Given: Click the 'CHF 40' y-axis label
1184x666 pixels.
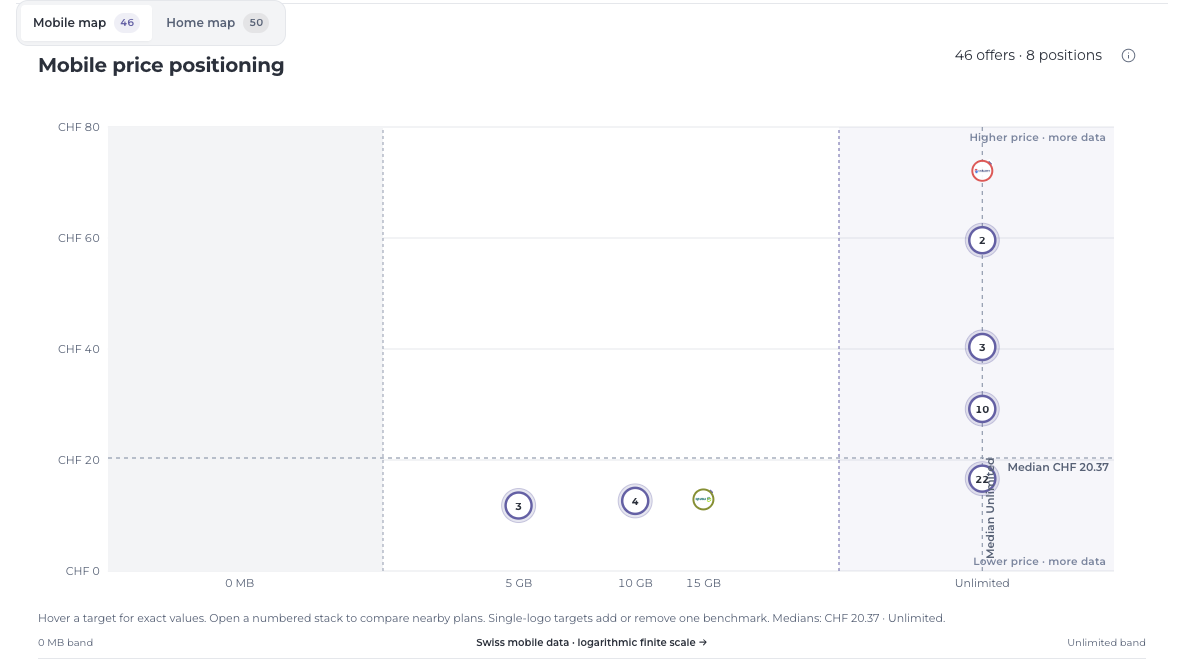Looking at the screenshot, I should tap(79, 349).
